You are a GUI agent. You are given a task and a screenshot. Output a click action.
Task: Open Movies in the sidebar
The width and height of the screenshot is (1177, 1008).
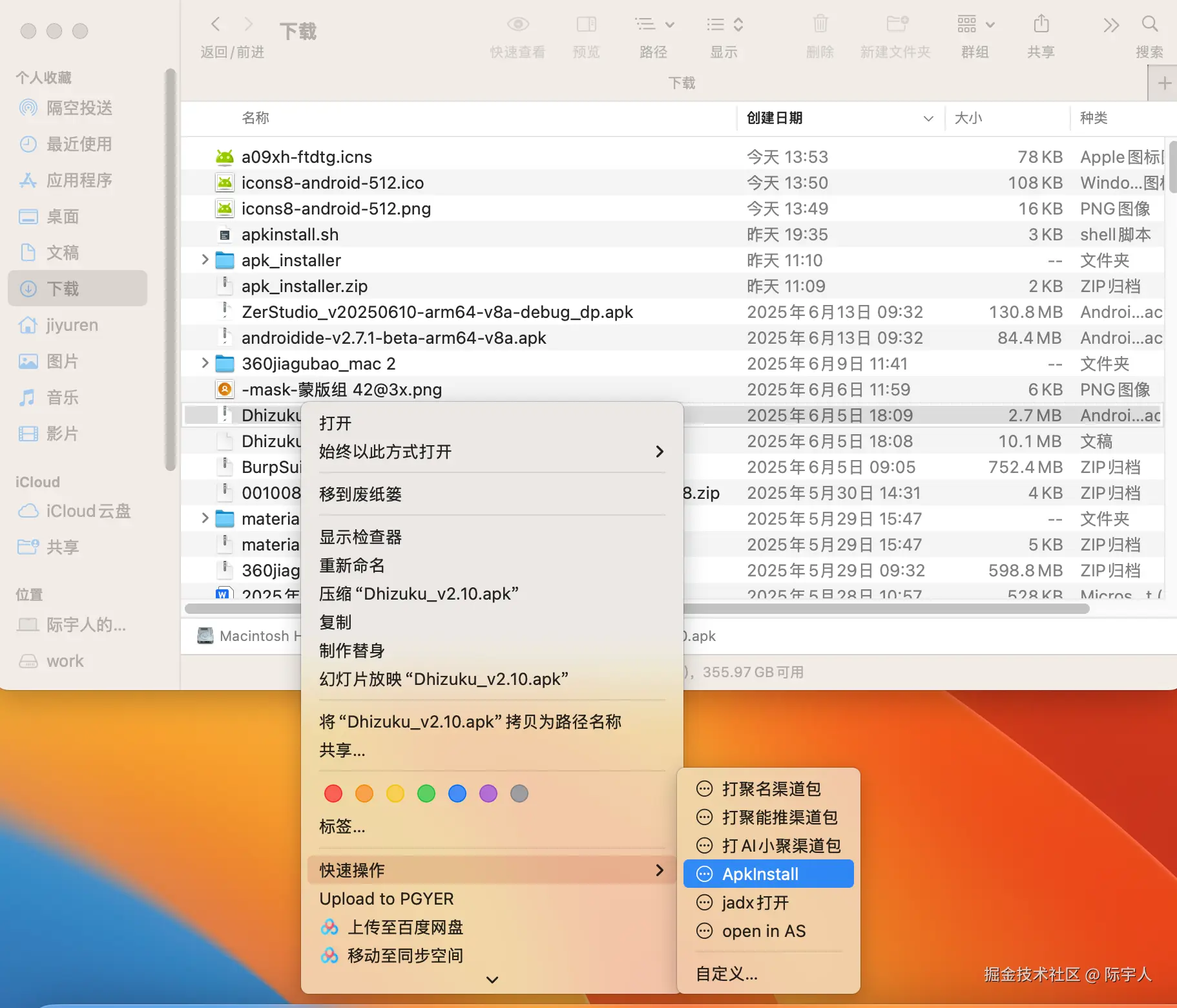pyautogui.click(x=78, y=434)
